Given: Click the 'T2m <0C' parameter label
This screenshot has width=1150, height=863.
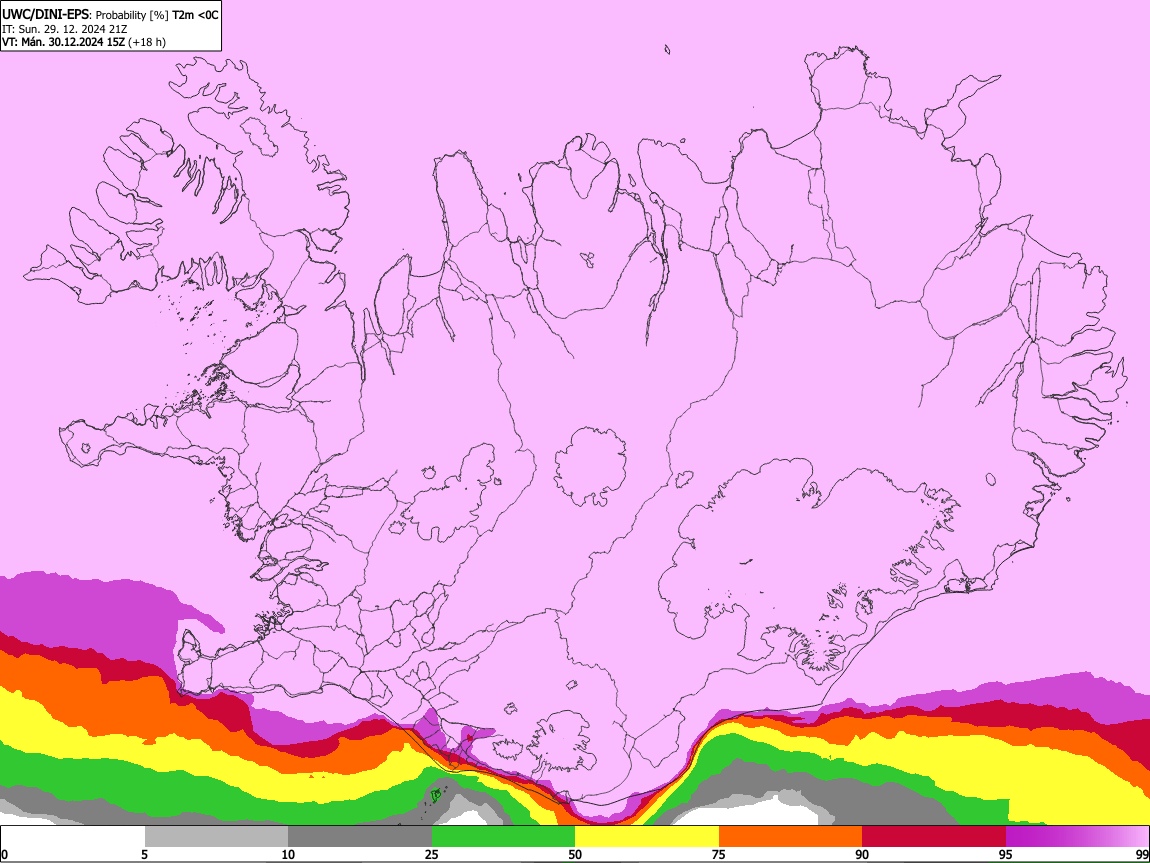Looking at the screenshot, I should 195,15.
